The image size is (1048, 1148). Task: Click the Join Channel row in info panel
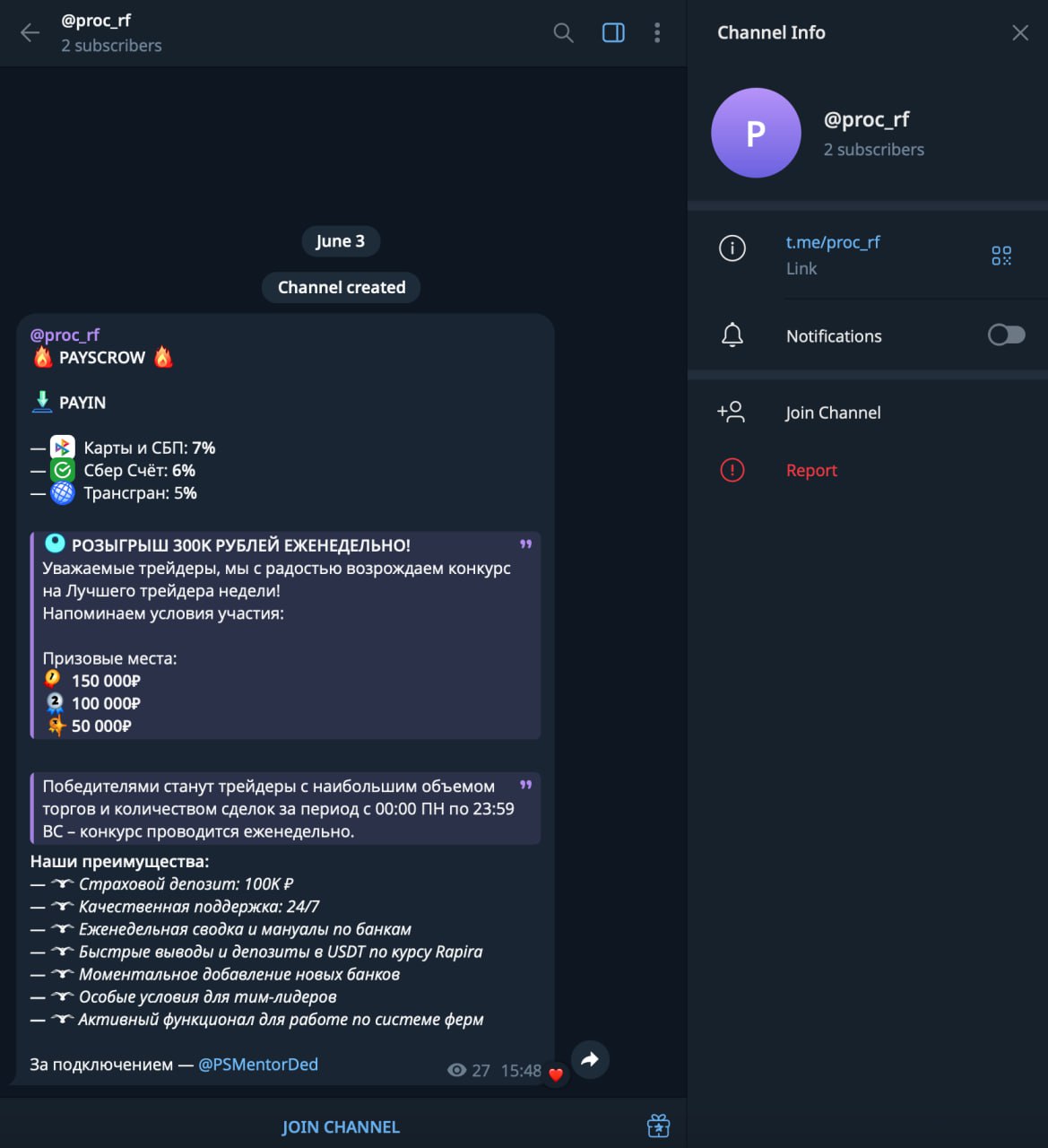coord(867,413)
